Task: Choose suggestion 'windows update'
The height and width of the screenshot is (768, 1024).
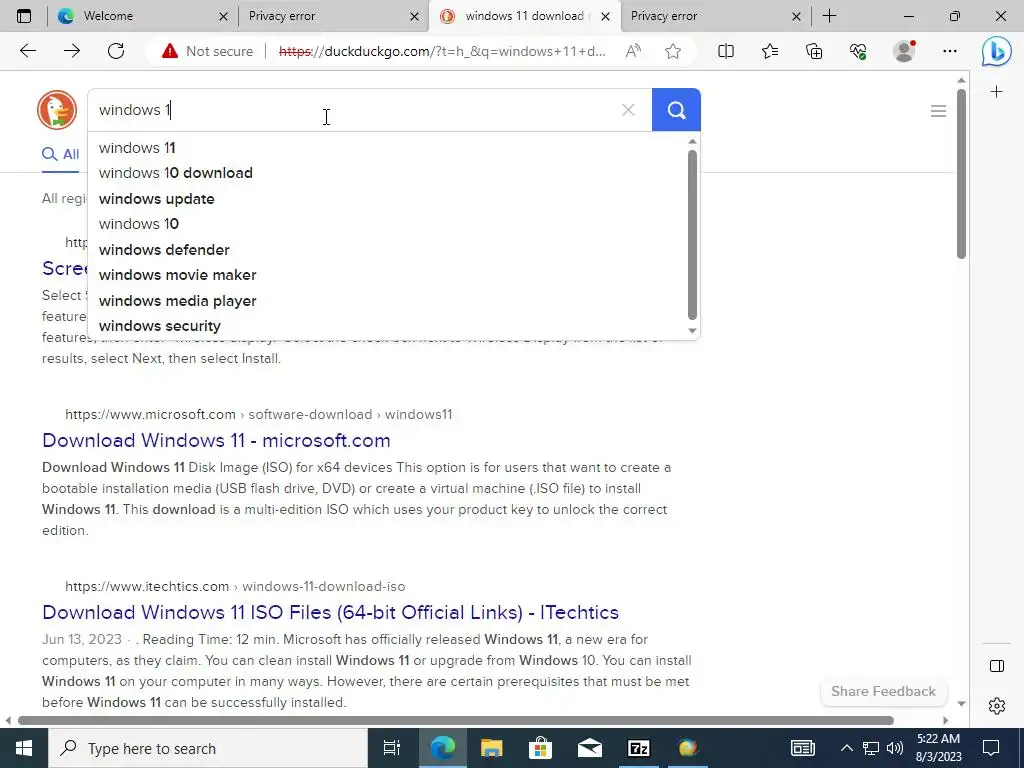Action: coord(389,199)
